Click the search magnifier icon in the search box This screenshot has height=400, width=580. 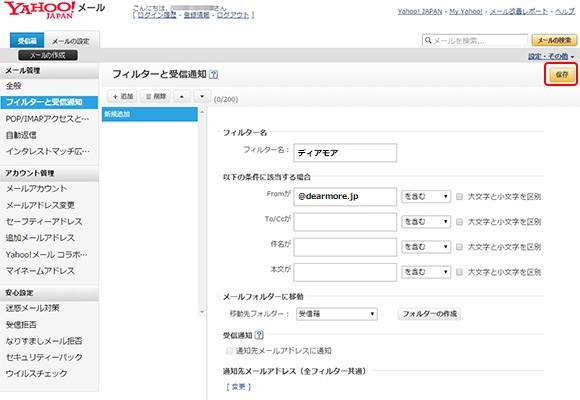coord(428,40)
